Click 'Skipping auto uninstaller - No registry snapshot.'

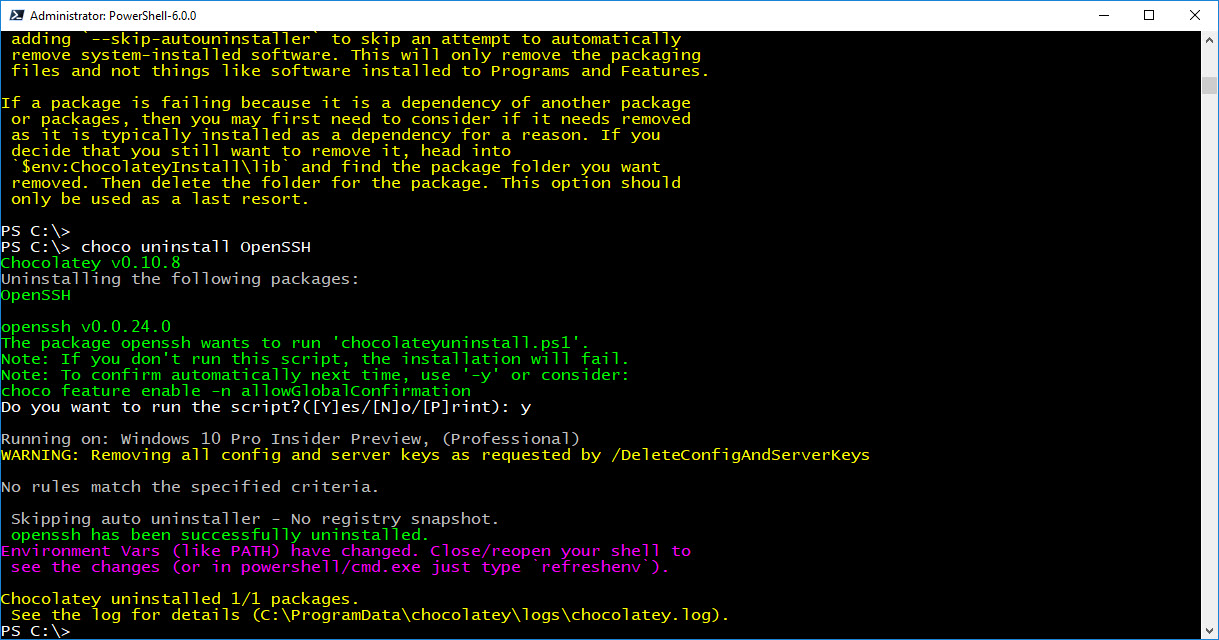pos(255,519)
